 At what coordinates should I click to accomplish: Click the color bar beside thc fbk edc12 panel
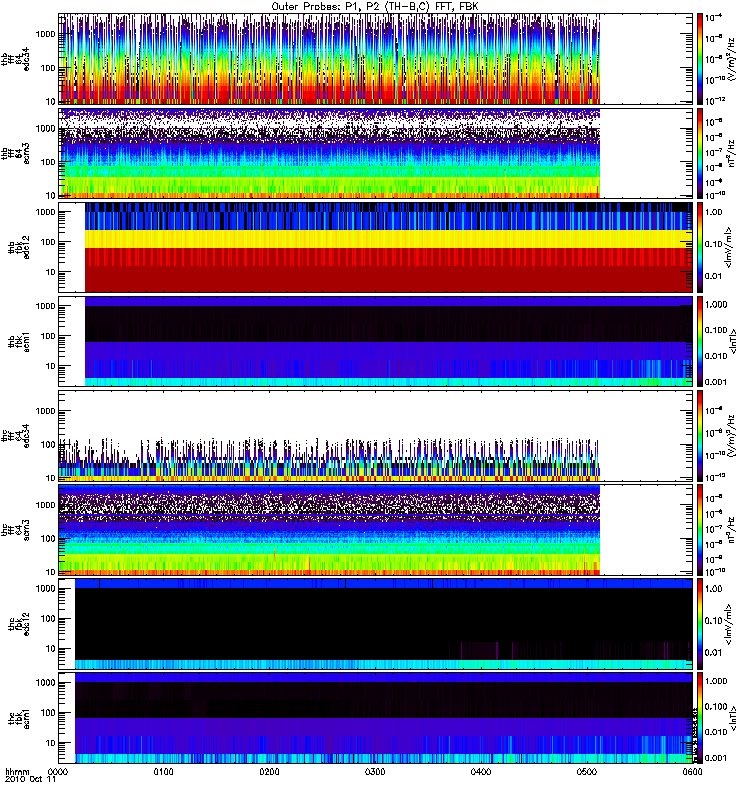coord(700,624)
